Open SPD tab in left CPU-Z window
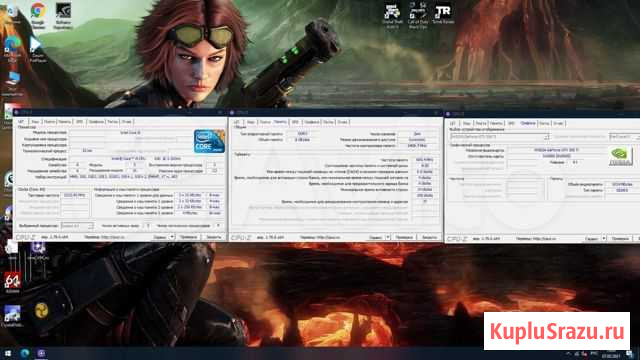 (80, 122)
